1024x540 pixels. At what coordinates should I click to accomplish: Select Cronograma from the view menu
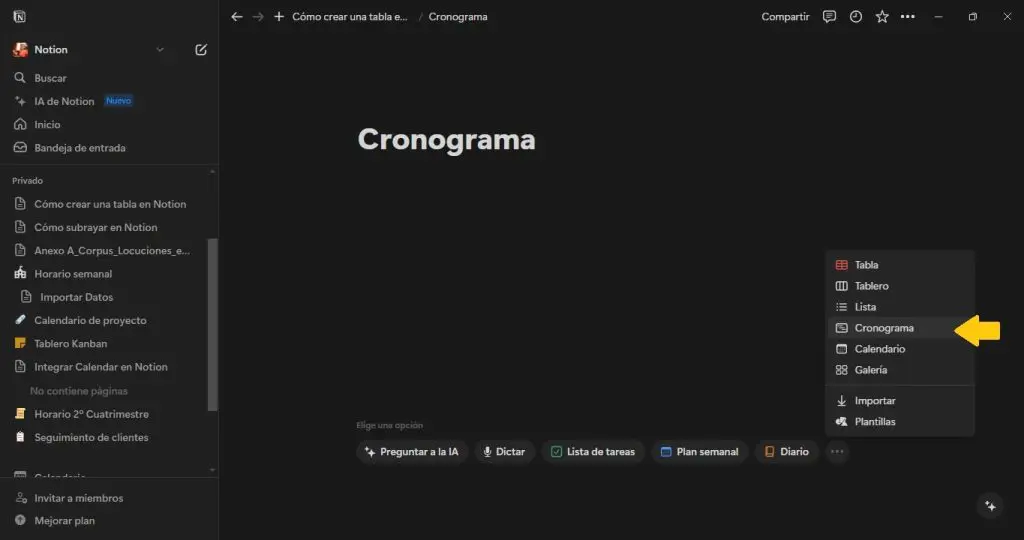pyautogui.click(x=900, y=328)
